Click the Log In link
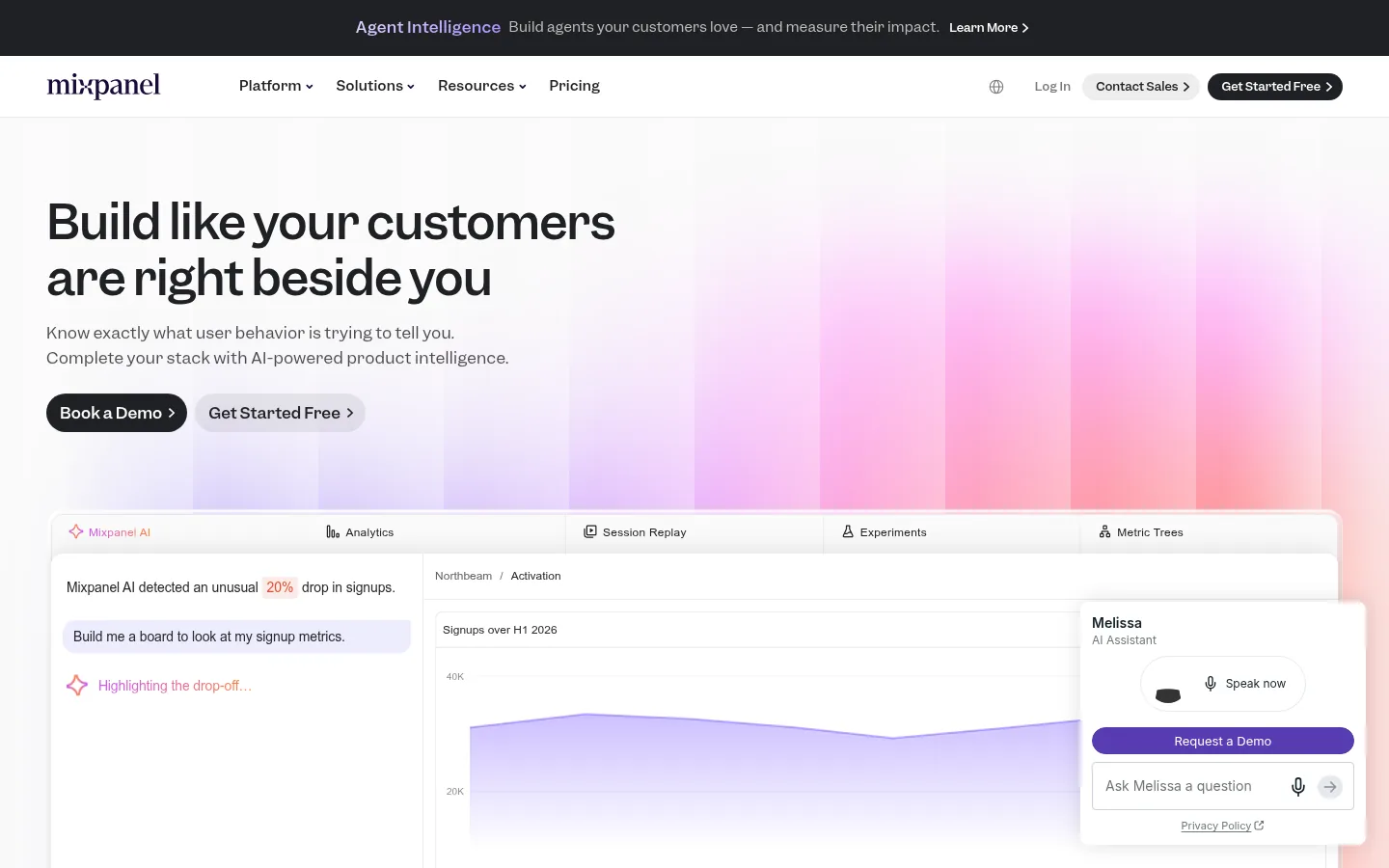Image resolution: width=1389 pixels, height=868 pixels. tap(1052, 87)
